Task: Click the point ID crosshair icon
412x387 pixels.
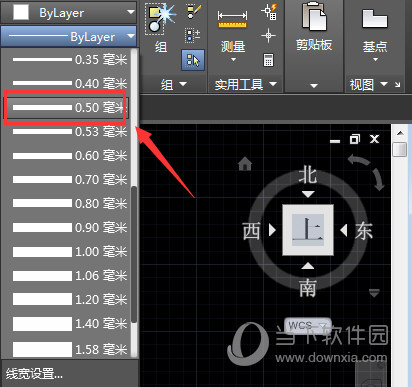Action: pyautogui.click(x=268, y=35)
